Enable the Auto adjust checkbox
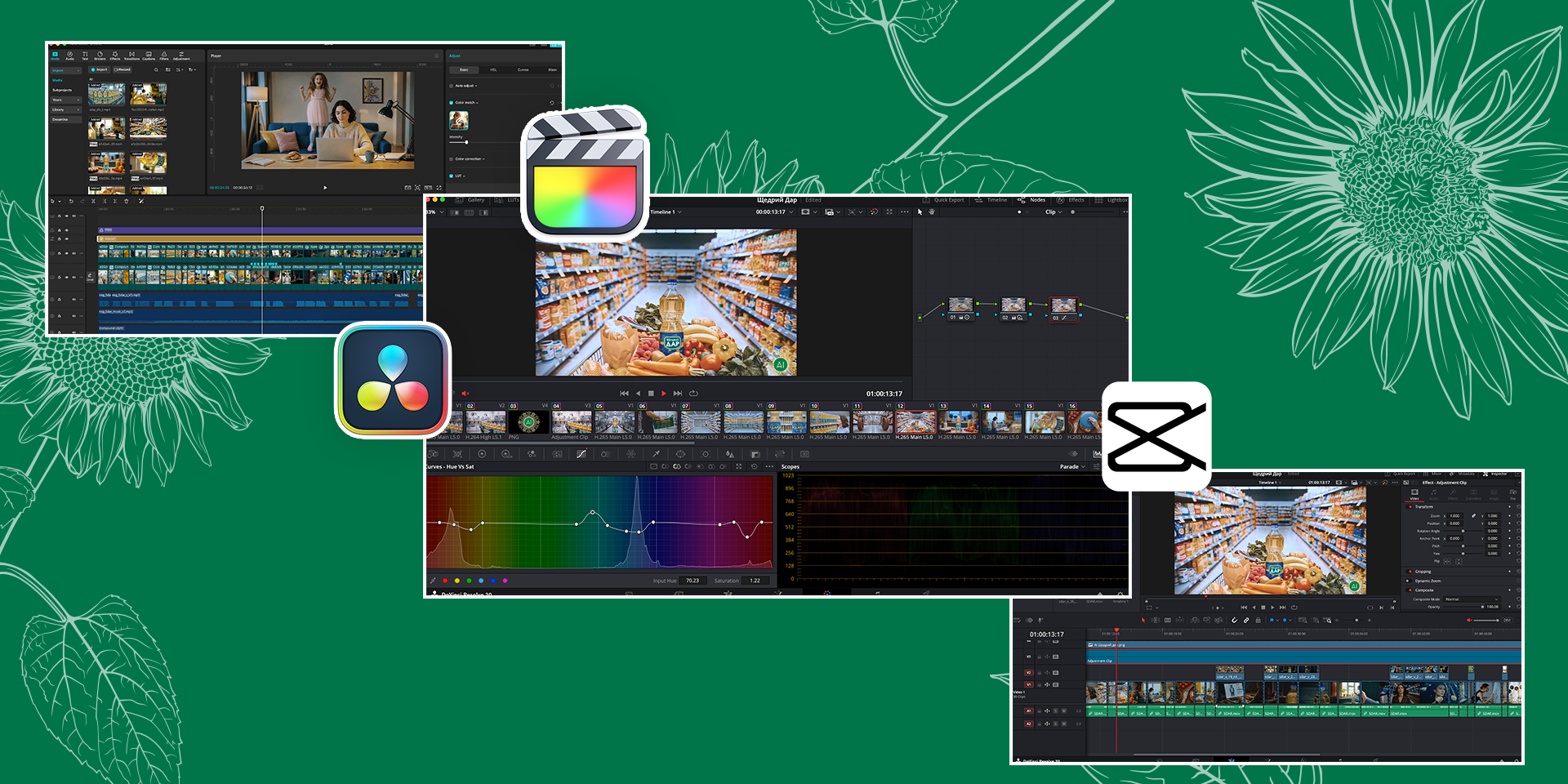The height and width of the screenshot is (784, 1568). [452, 86]
